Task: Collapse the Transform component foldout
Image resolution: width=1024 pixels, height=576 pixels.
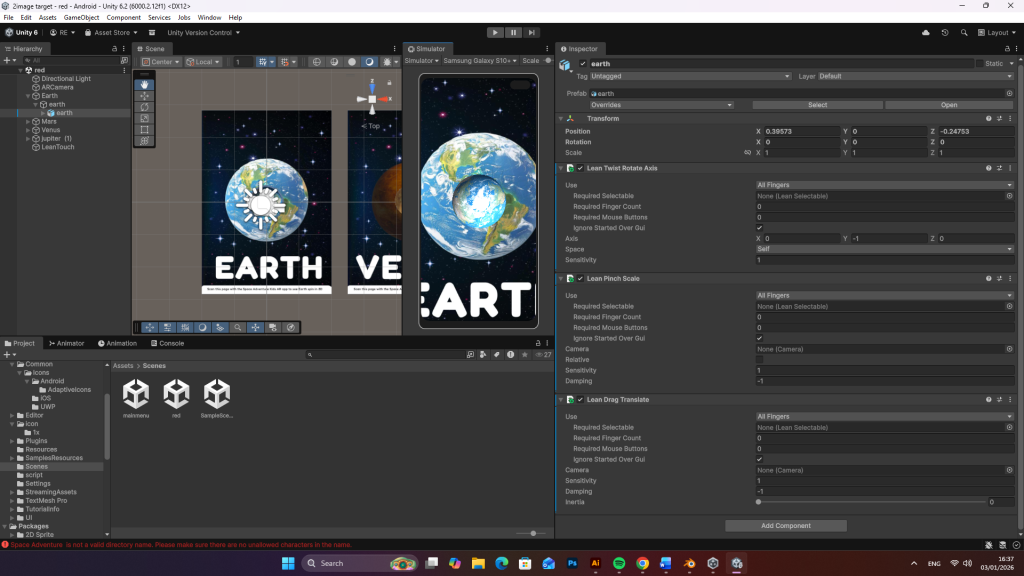Action: click(x=561, y=118)
